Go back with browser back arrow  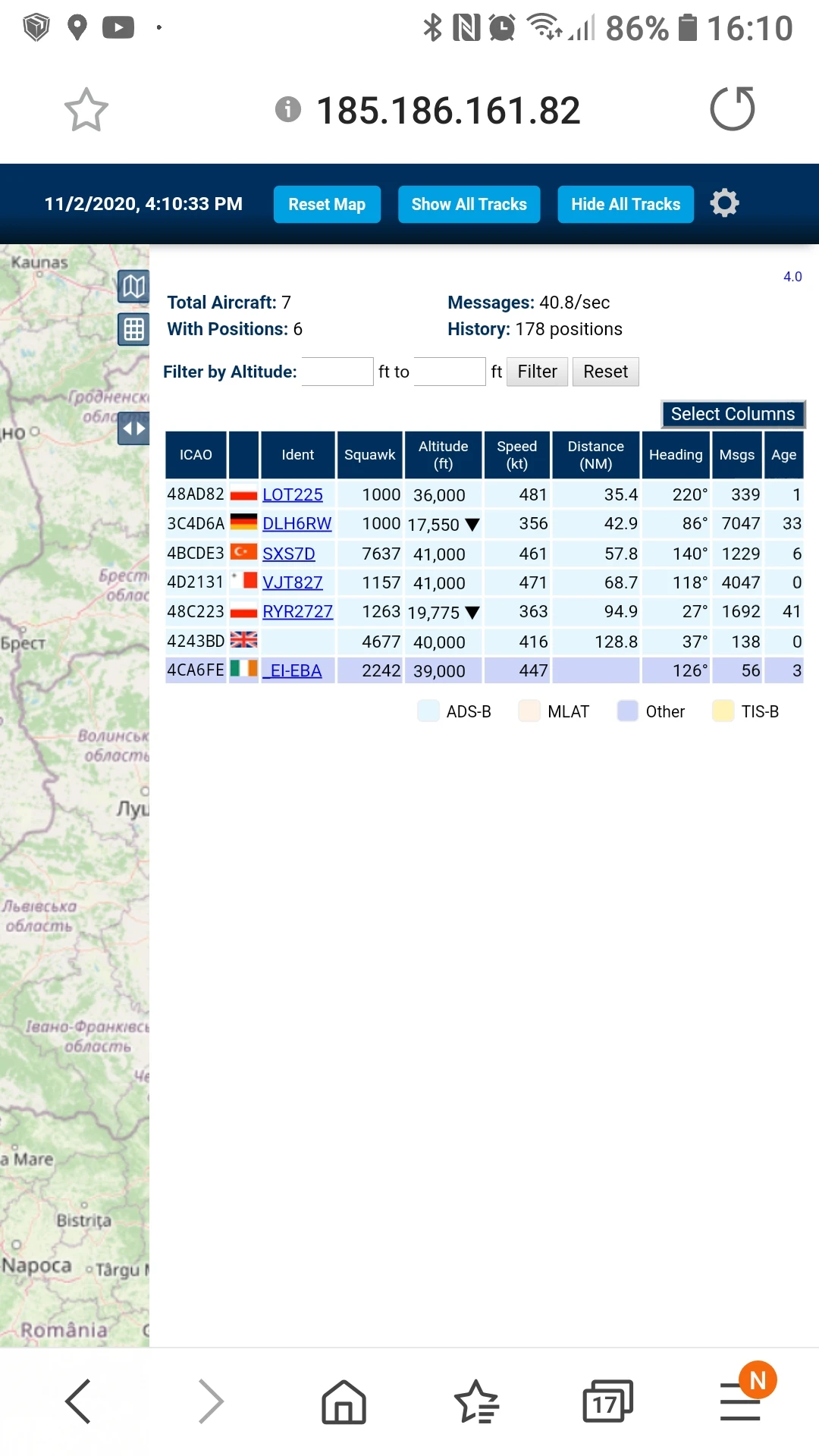pos(78,1401)
